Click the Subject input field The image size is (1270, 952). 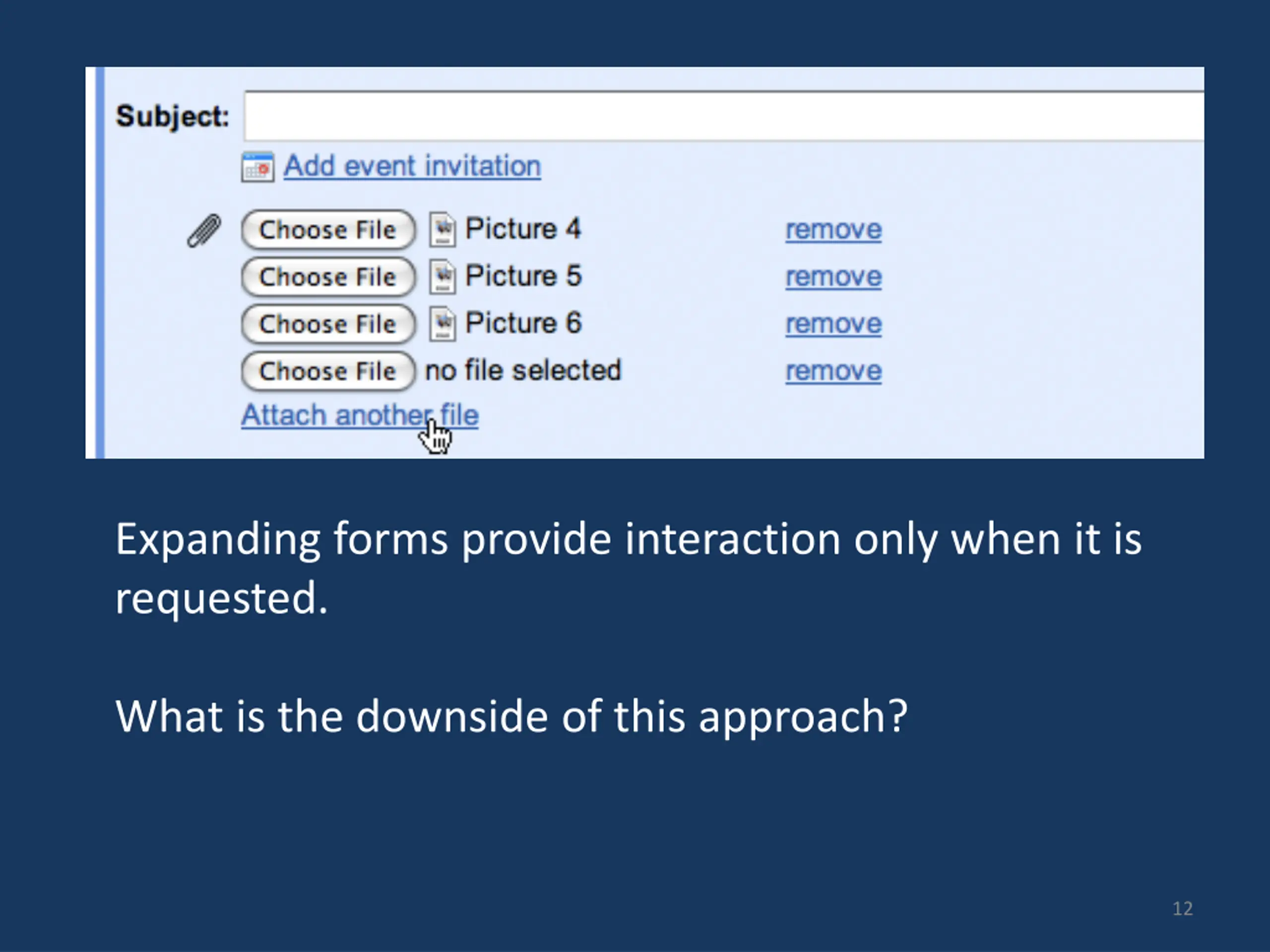tap(723, 116)
